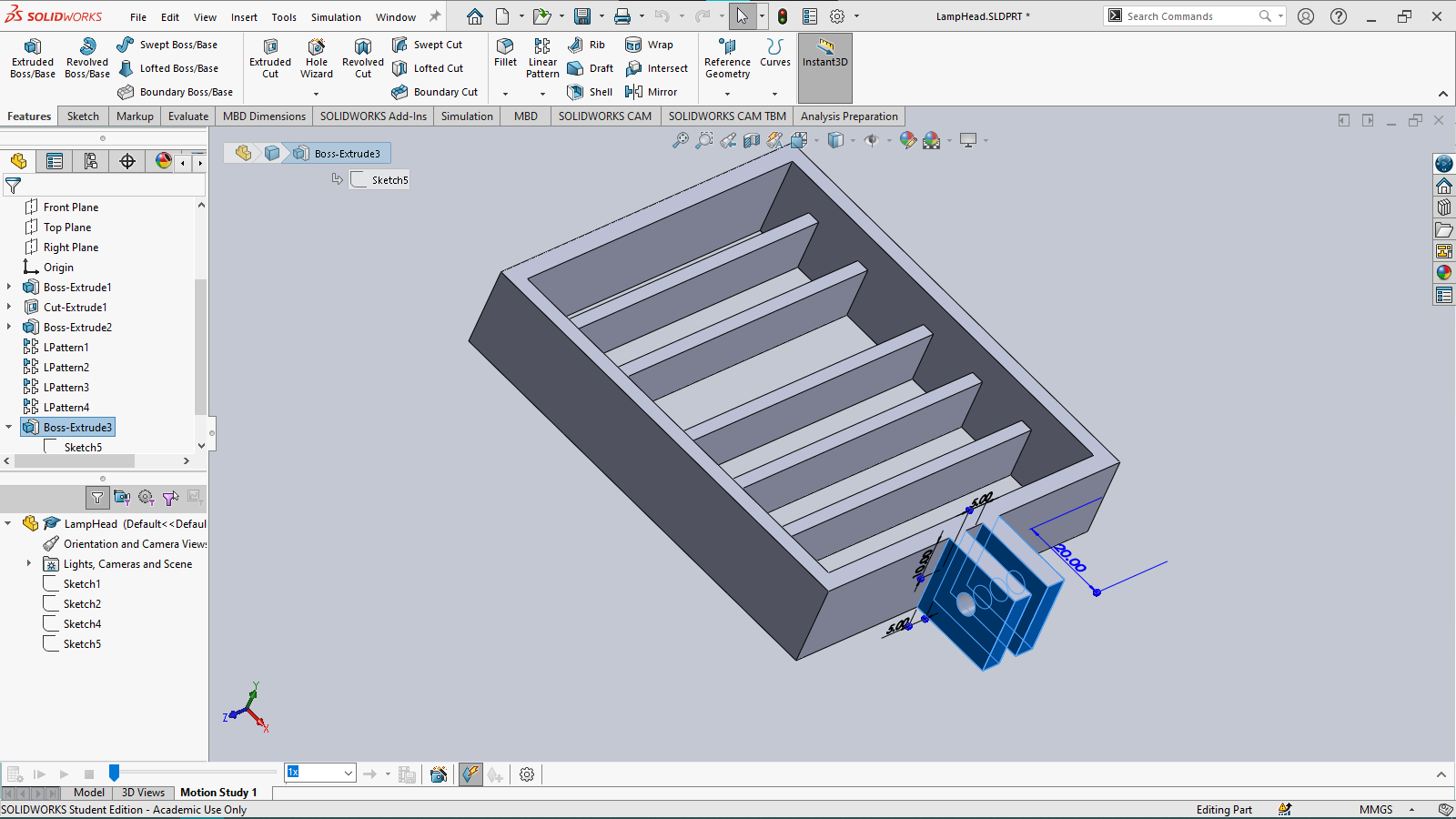Expand the Boss-Extrude1 feature node
The image size is (1456, 819).
pyautogui.click(x=9, y=288)
